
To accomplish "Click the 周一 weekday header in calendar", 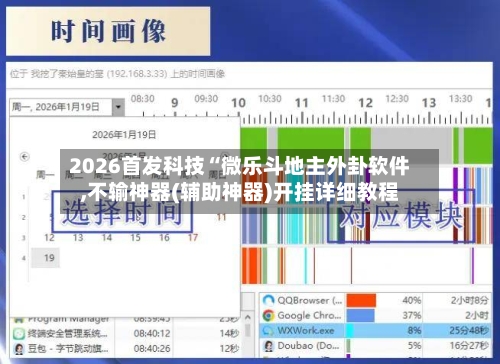I will [45, 175].
